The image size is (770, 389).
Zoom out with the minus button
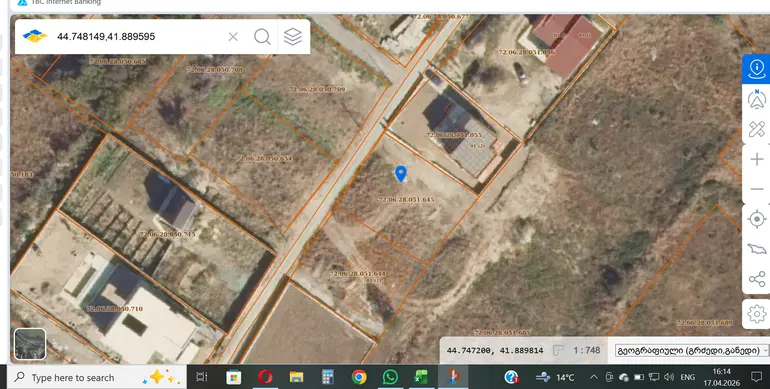pos(757,189)
